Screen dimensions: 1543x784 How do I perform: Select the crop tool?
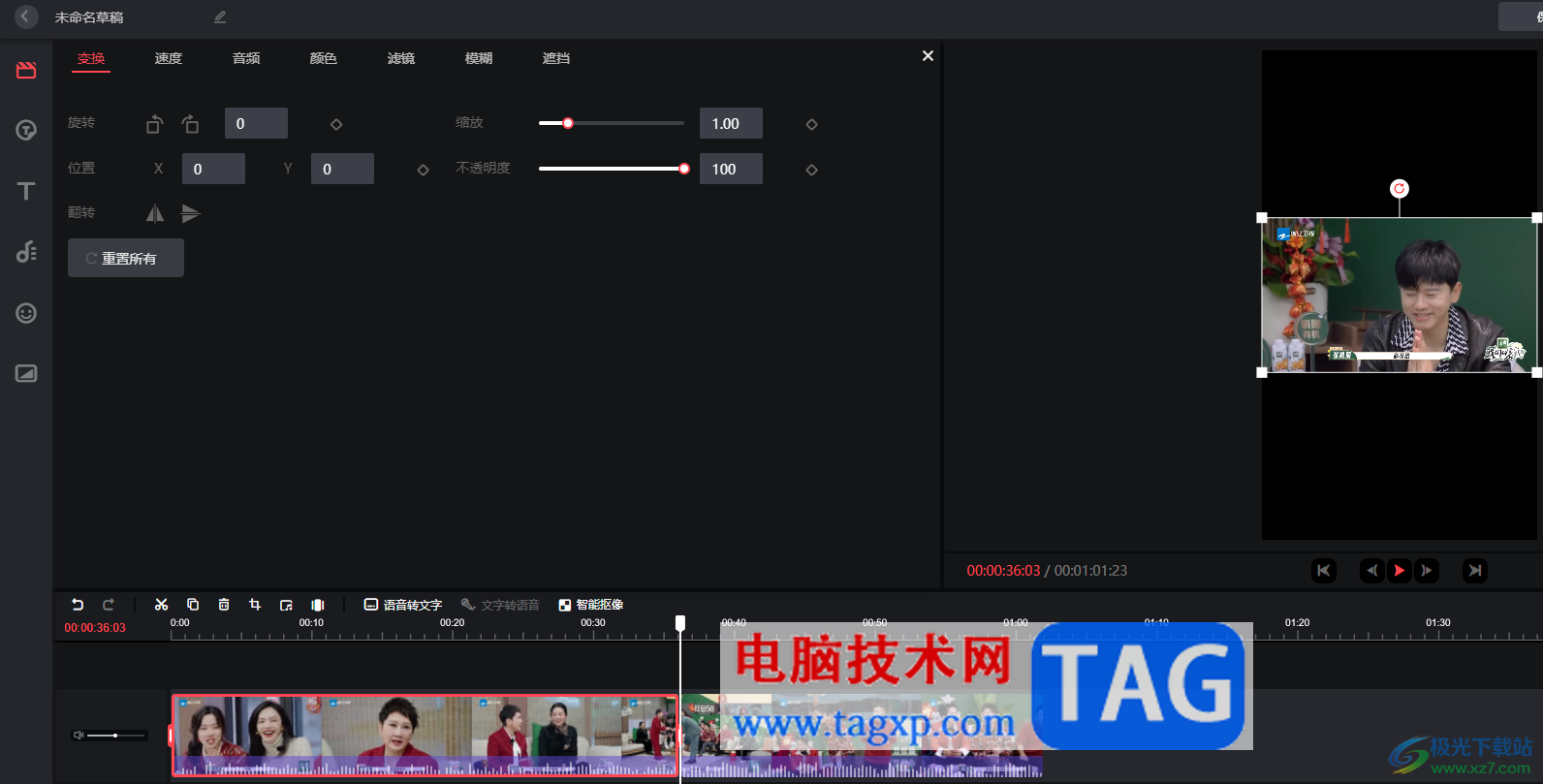pos(255,605)
